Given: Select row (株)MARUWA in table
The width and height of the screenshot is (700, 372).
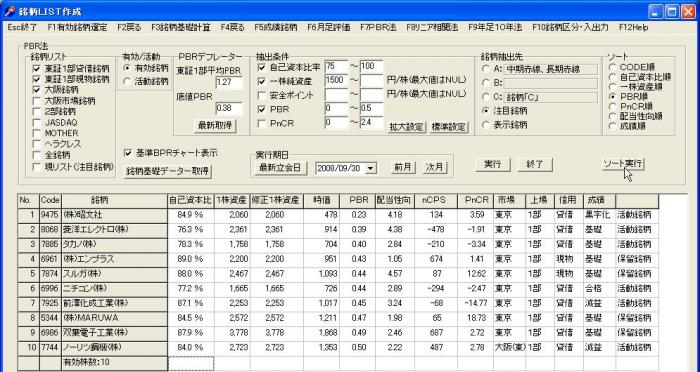Looking at the screenshot, I should tap(338, 318).
